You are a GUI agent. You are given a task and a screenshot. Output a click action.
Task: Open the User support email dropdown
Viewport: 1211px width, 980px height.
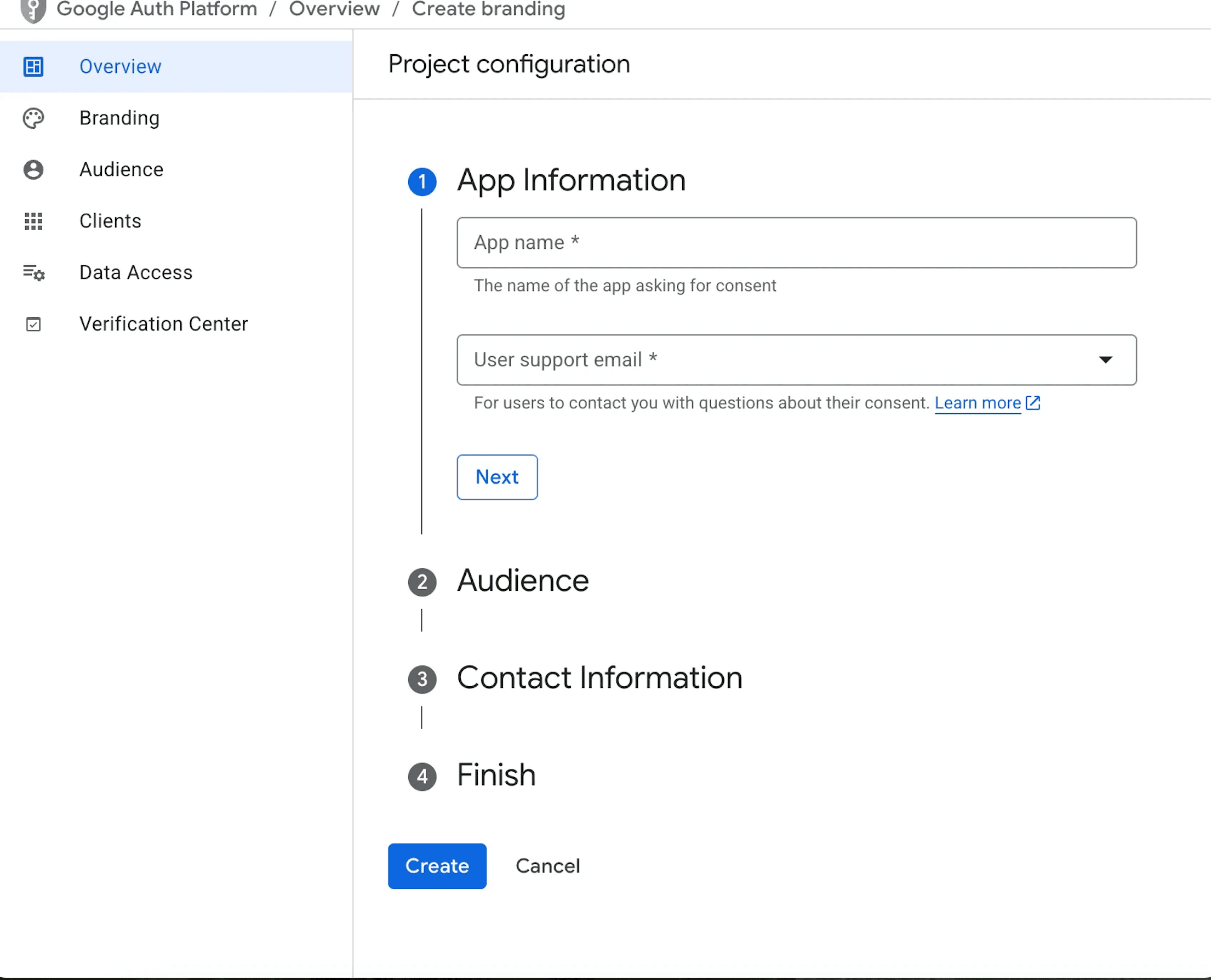pos(796,360)
